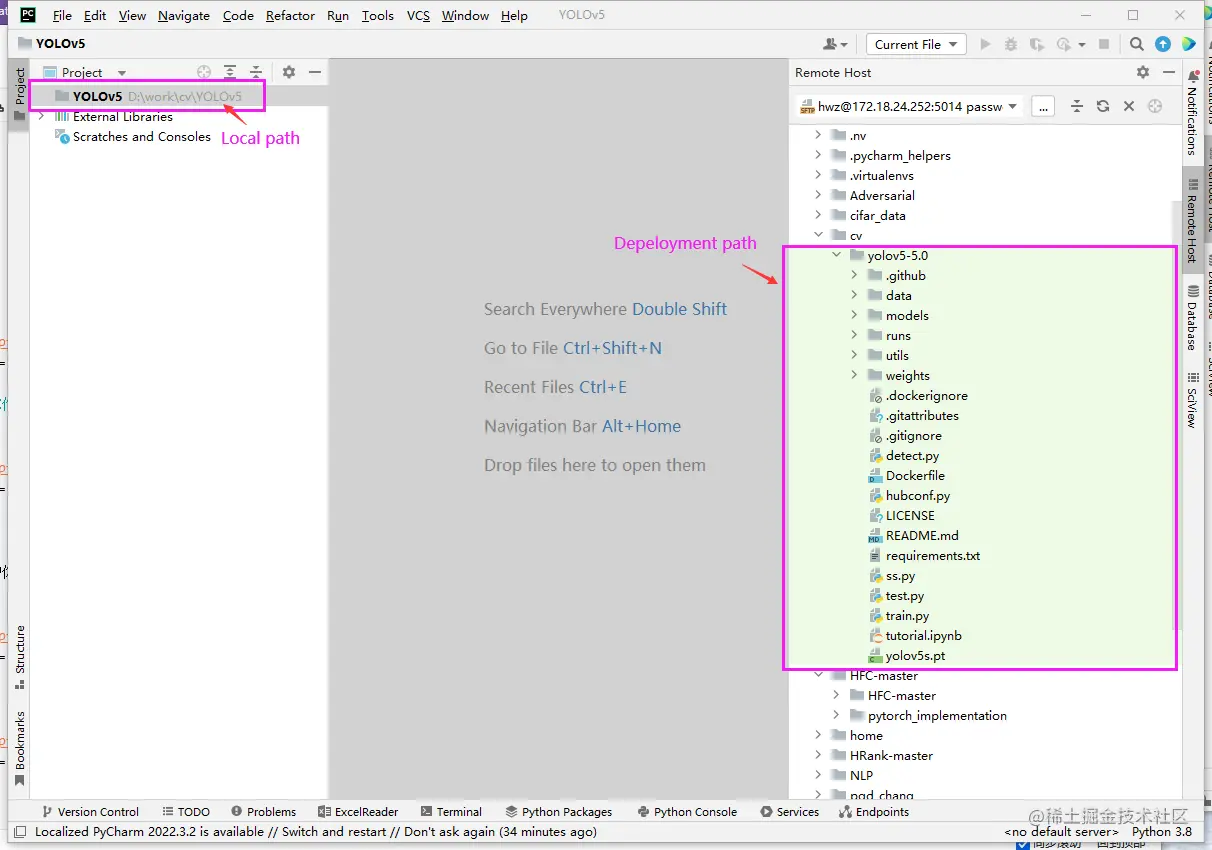
Task: Open the Tools menu
Action: (378, 16)
